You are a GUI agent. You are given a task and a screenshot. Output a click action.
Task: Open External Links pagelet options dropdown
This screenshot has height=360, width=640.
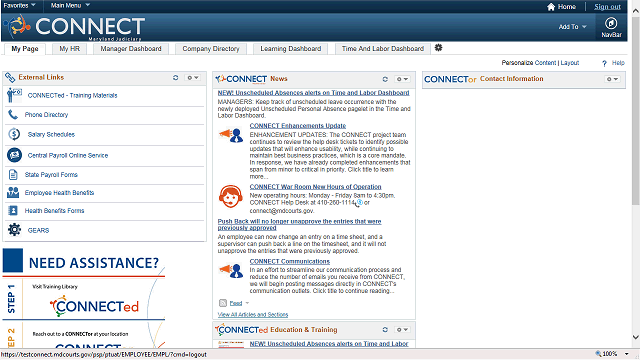[192, 78]
